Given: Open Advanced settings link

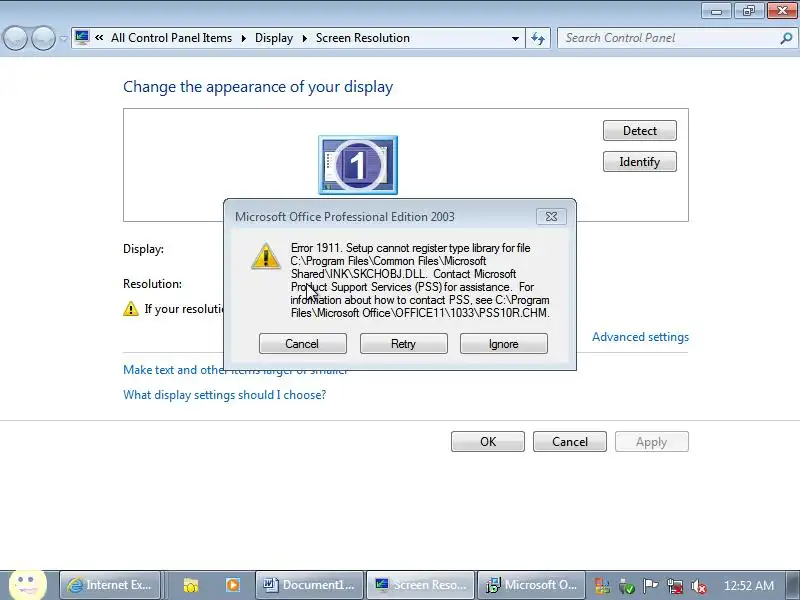Looking at the screenshot, I should [x=640, y=337].
